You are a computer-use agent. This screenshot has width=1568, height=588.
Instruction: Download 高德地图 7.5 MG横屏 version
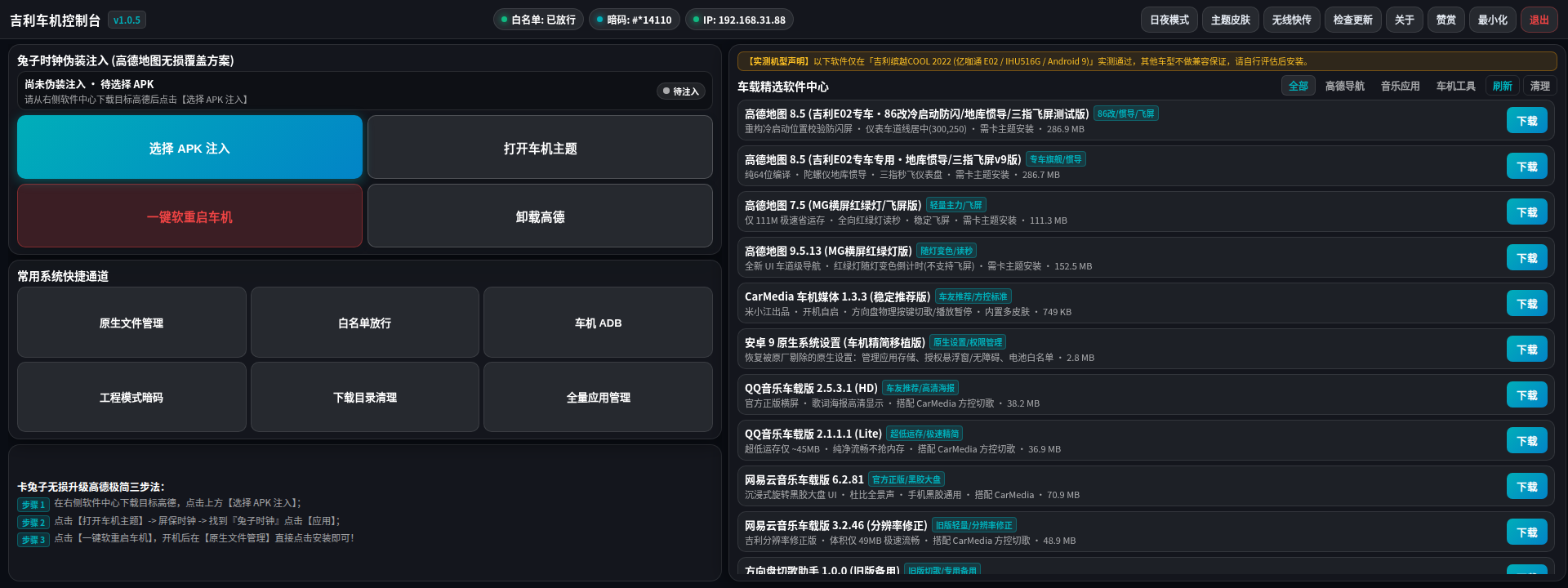tap(1527, 212)
